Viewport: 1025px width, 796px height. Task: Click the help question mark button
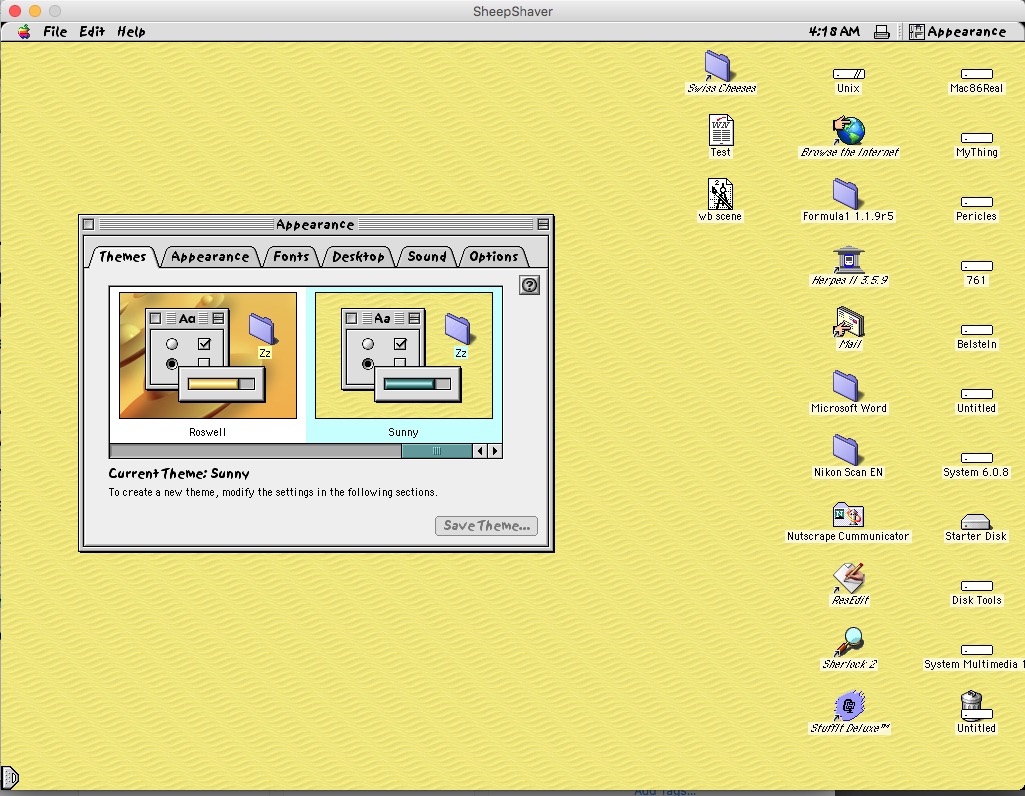[529, 285]
